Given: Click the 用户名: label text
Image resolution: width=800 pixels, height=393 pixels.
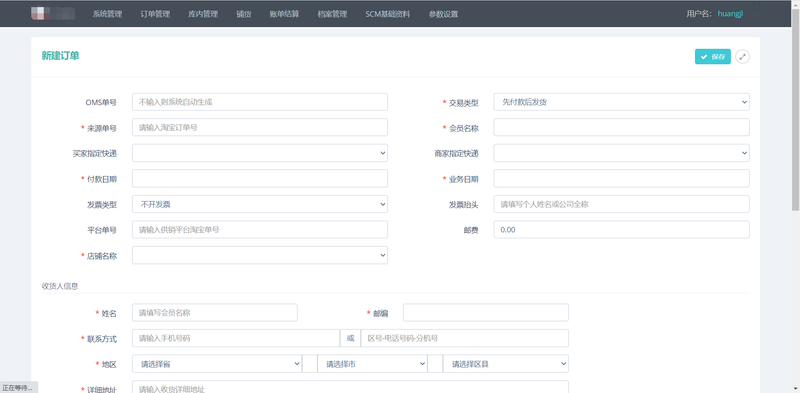Looking at the screenshot, I should coord(699,14).
